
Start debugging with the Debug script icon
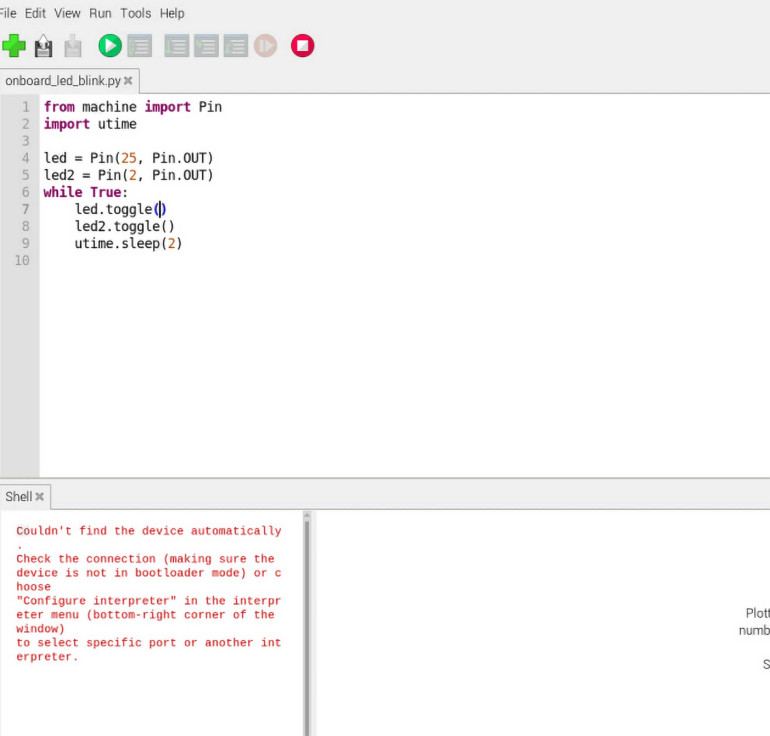(x=139, y=46)
